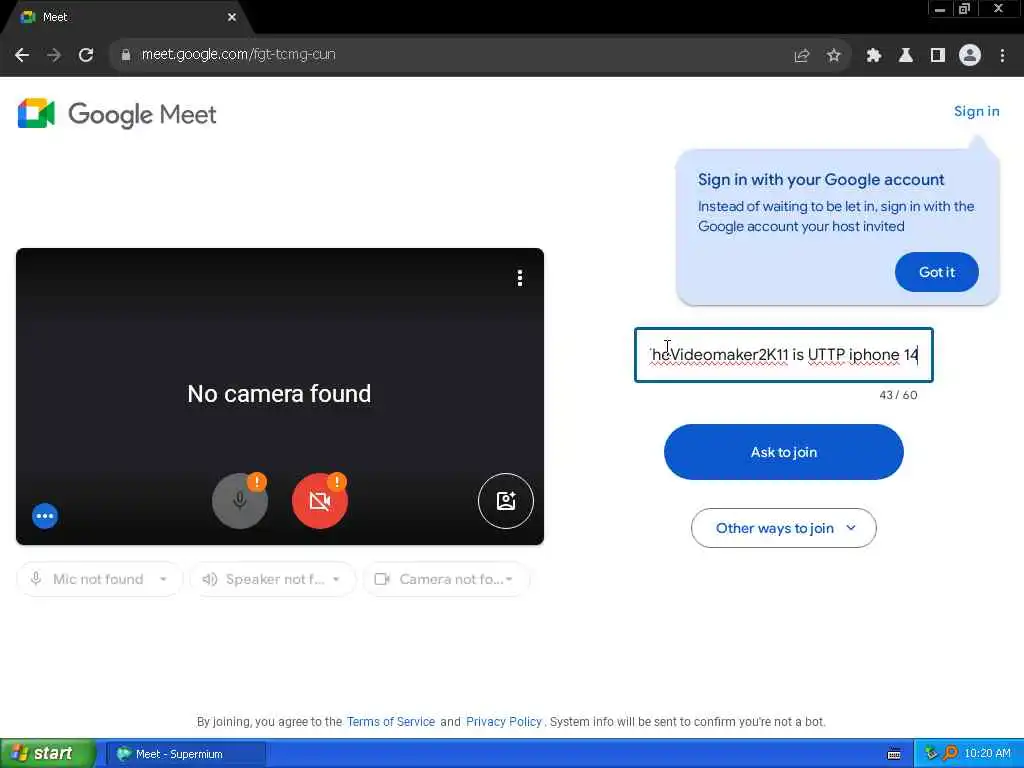Click the address bar URL
The height and width of the screenshot is (768, 1024).
pos(238,55)
